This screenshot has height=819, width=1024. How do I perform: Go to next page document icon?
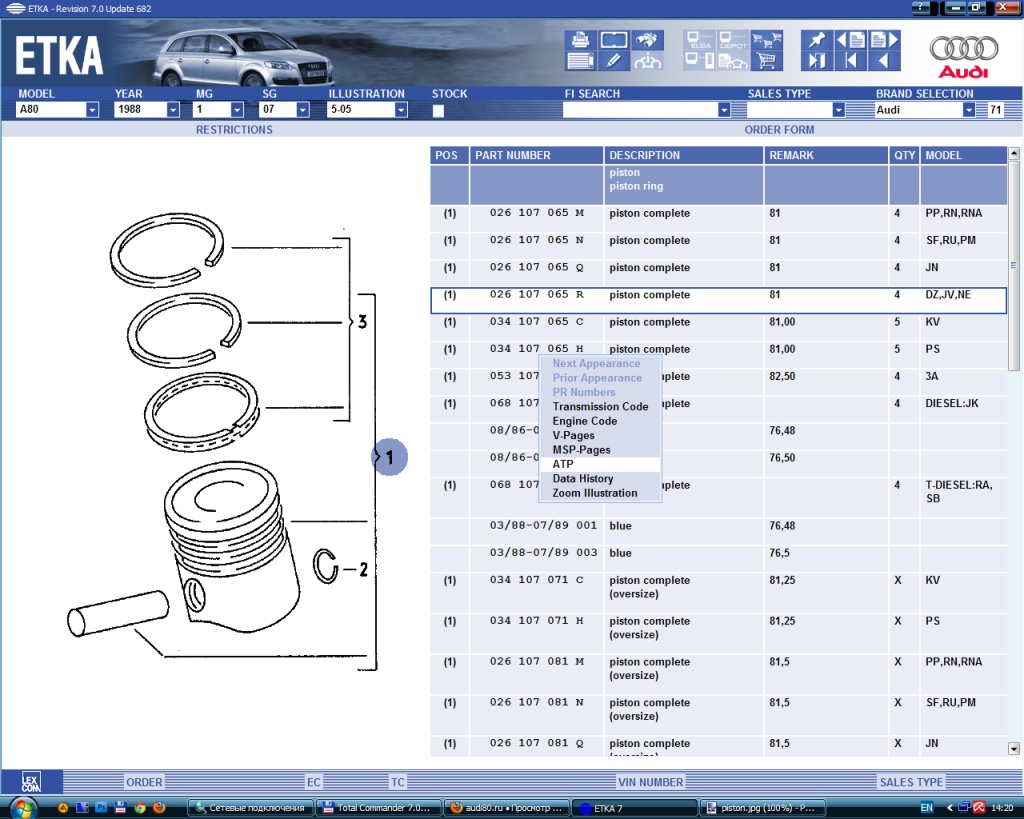click(x=884, y=40)
